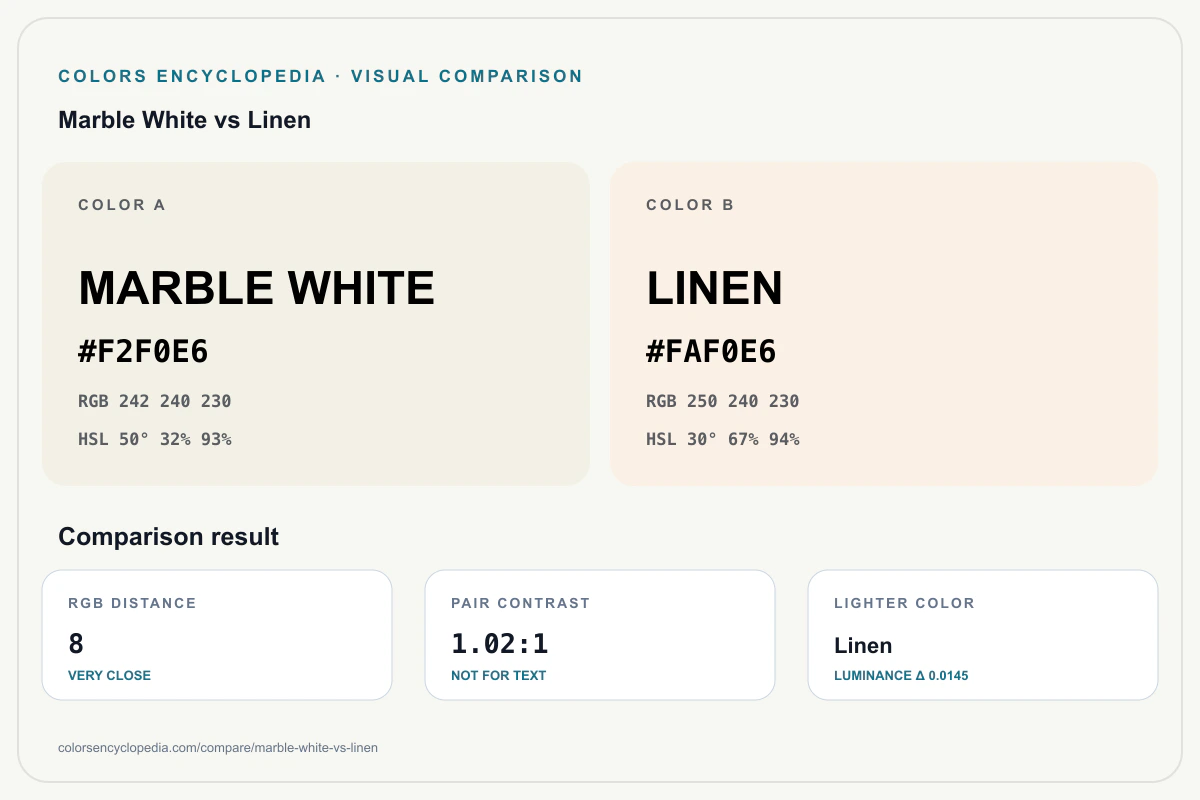Click the colorsencyclopedia.com compare URL
This screenshot has width=1200, height=800.
(x=218, y=747)
